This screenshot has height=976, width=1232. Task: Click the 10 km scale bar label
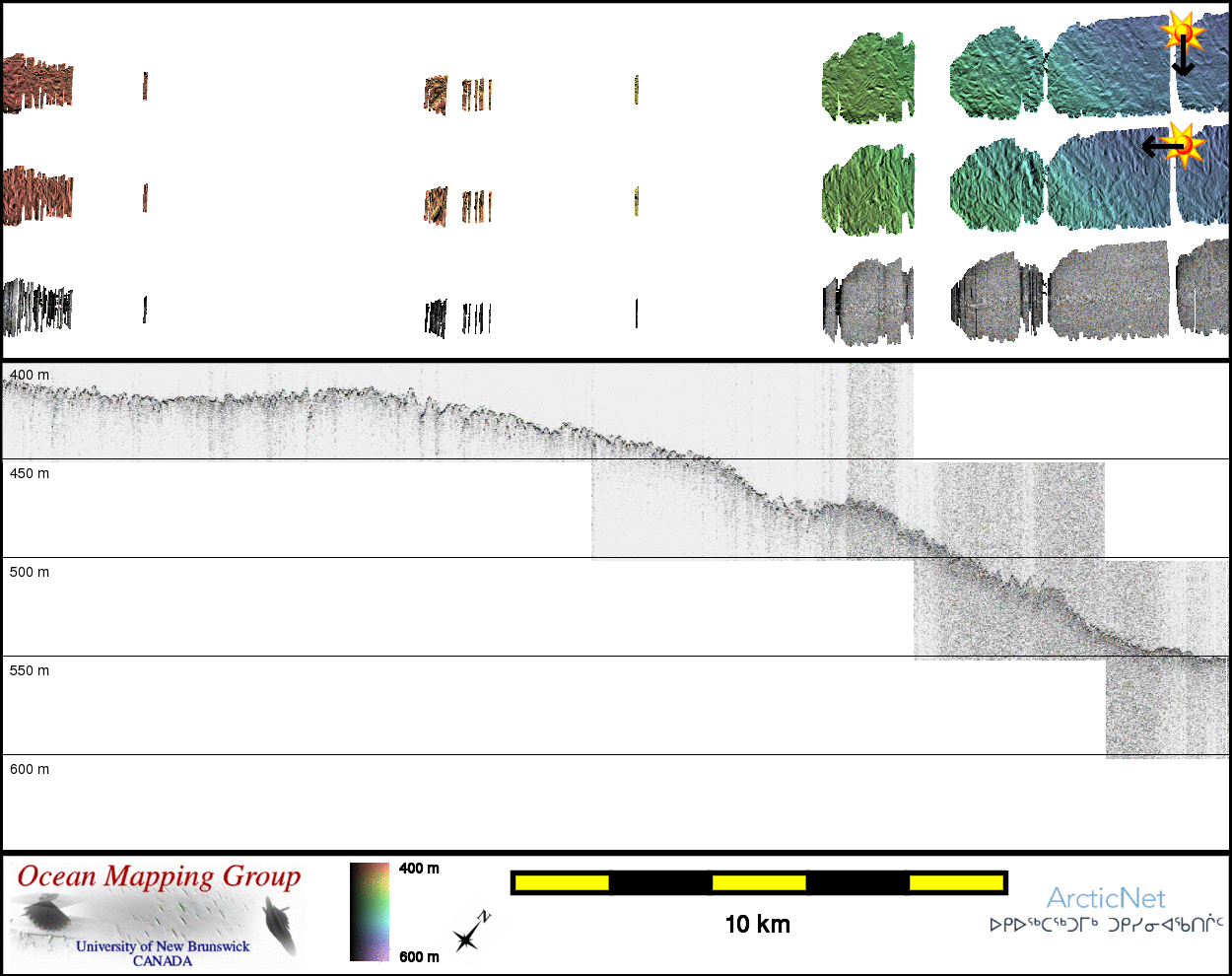(757, 924)
